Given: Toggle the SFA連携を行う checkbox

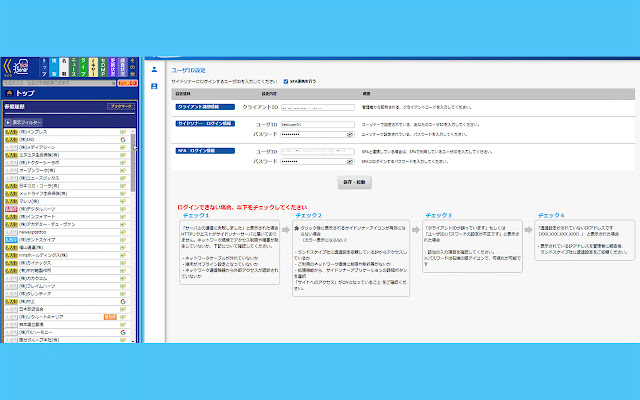Looking at the screenshot, I should tap(286, 82).
